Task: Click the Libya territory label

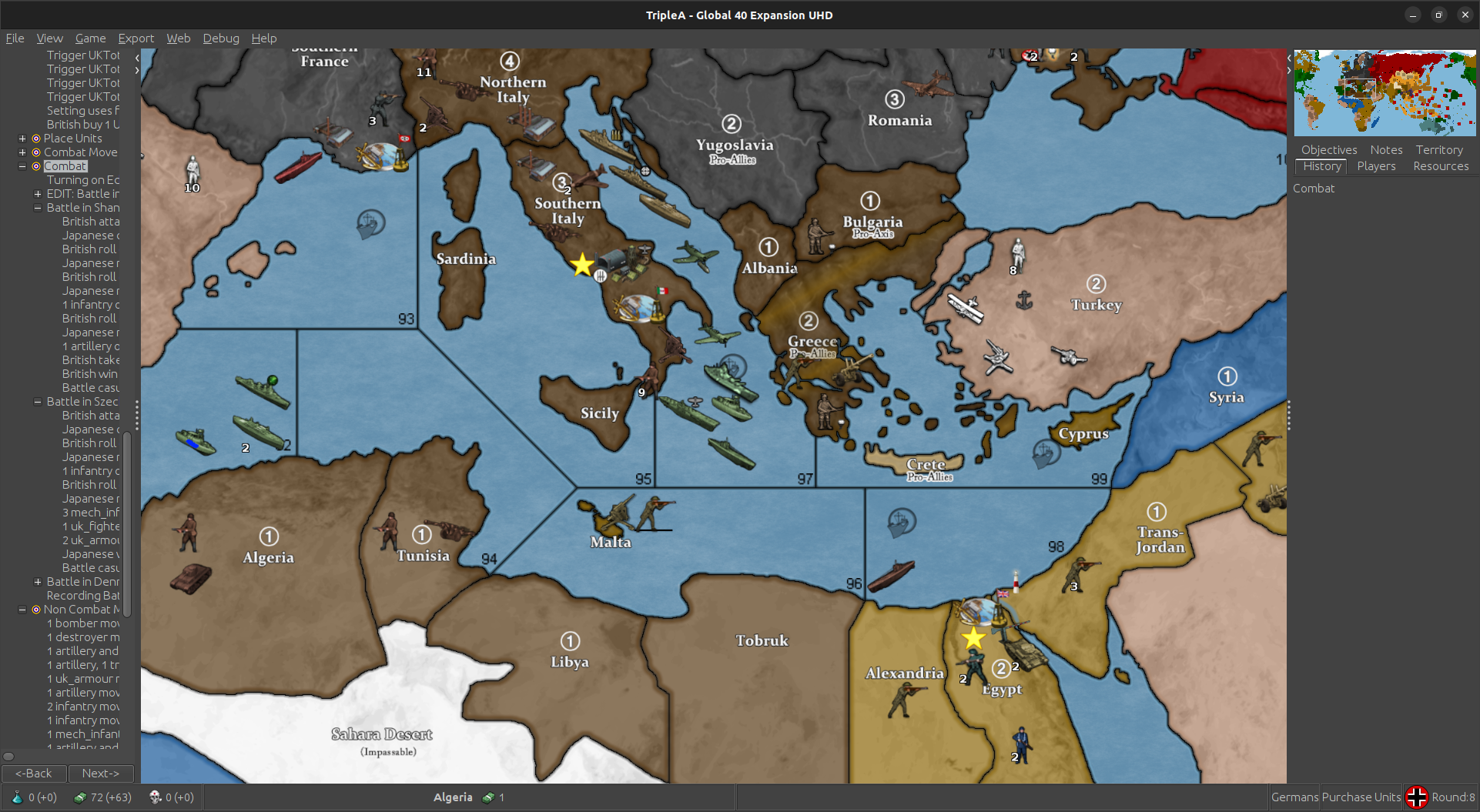Action: (570, 662)
